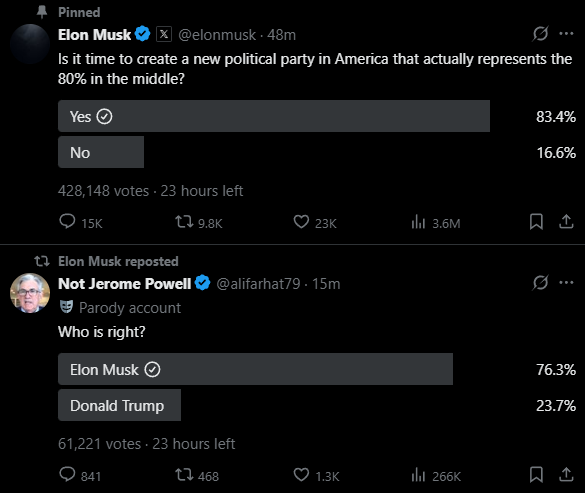Open more options on Not Jerome Powell post
Screen dimensions: 585x493
click(566, 283)
